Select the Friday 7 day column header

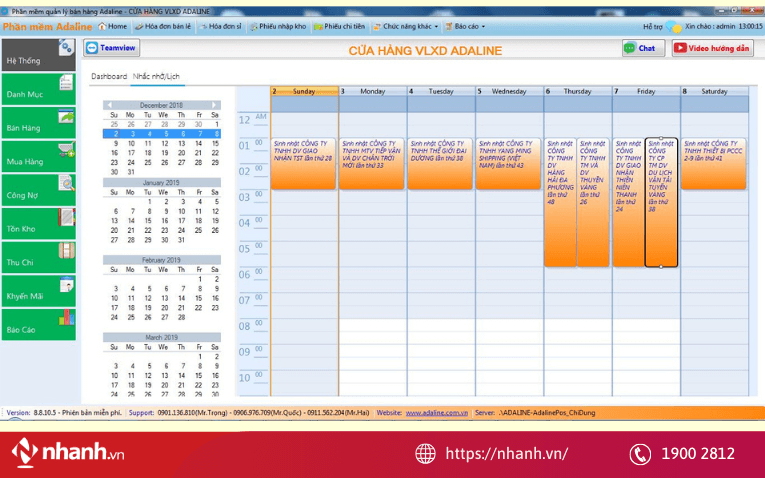[x=646, y=91]
